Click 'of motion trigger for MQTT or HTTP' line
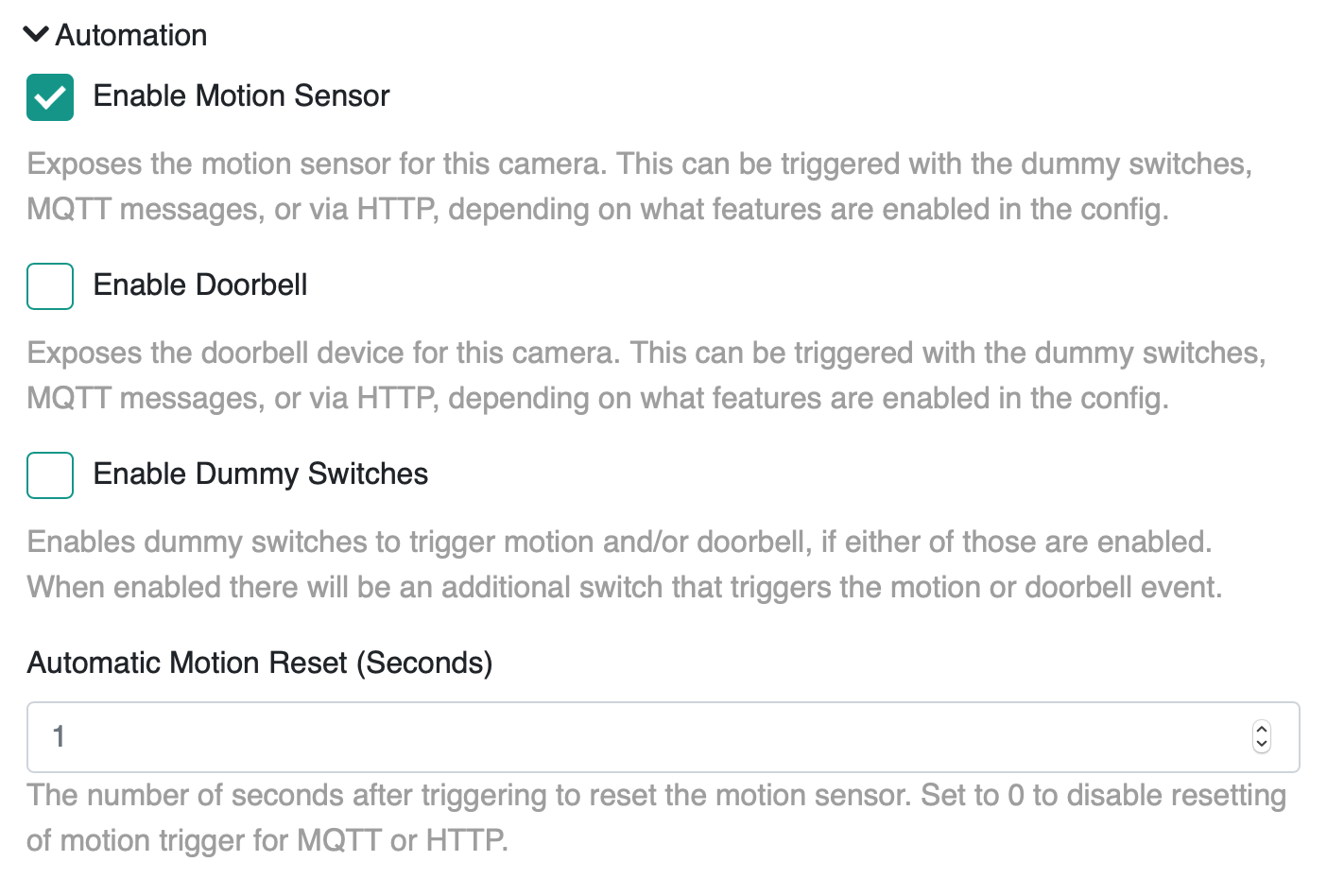Viewport: 1344px width, 896px height. click(x=267, y=840)
